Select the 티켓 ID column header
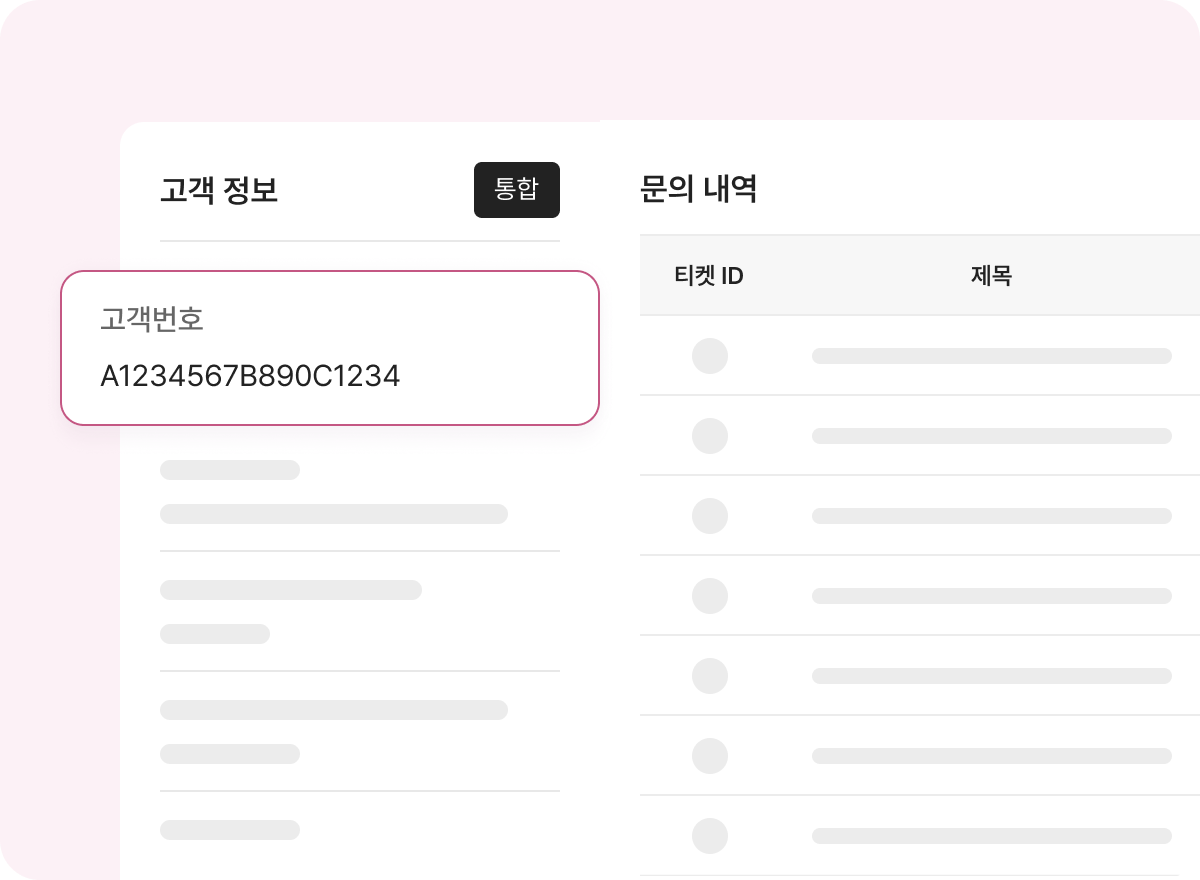The height and width of the screenshot is (880, 1200). pyautogui.click(x=709, y=276)
